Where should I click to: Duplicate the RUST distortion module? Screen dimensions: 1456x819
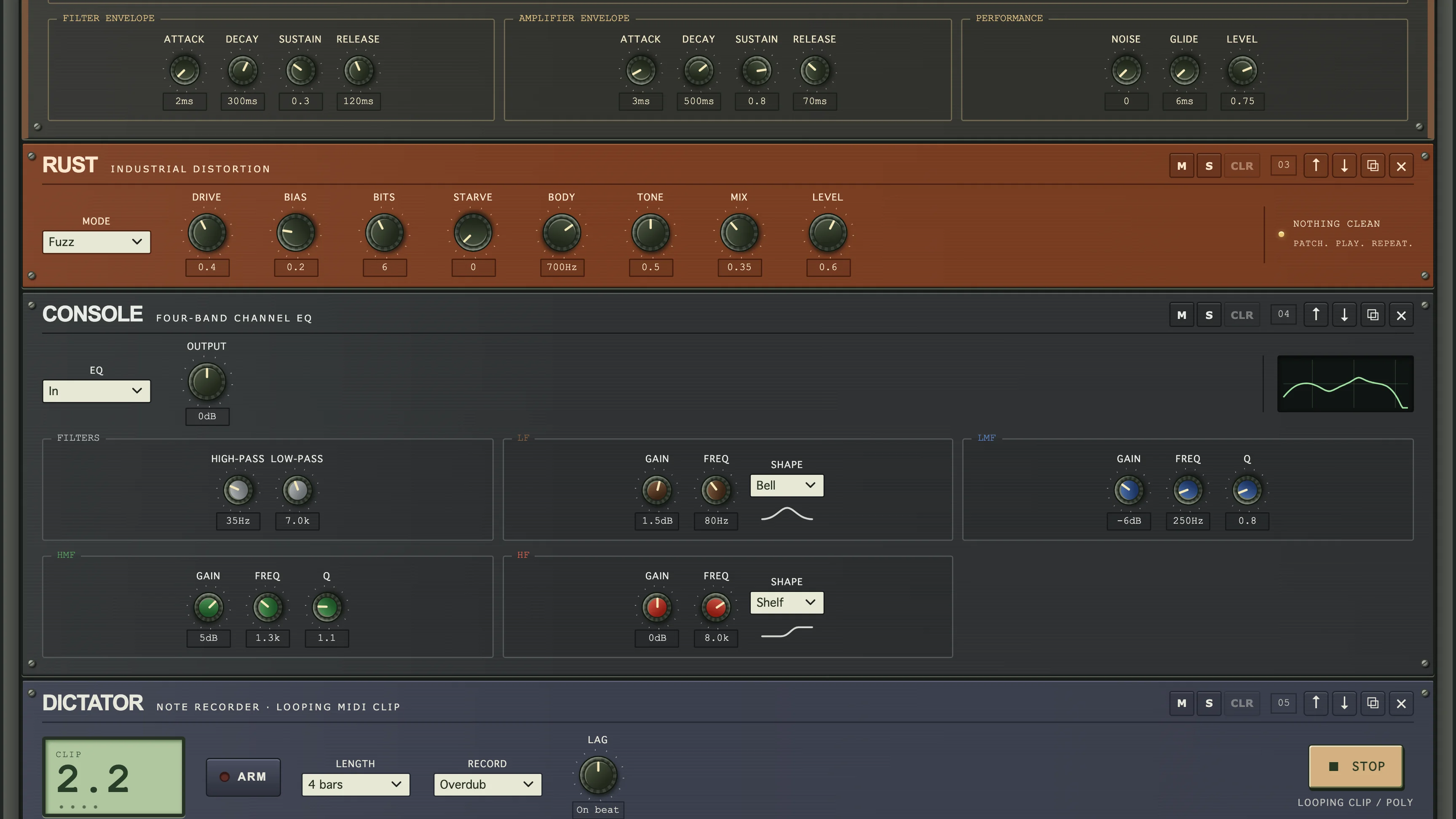(1372, 166)
